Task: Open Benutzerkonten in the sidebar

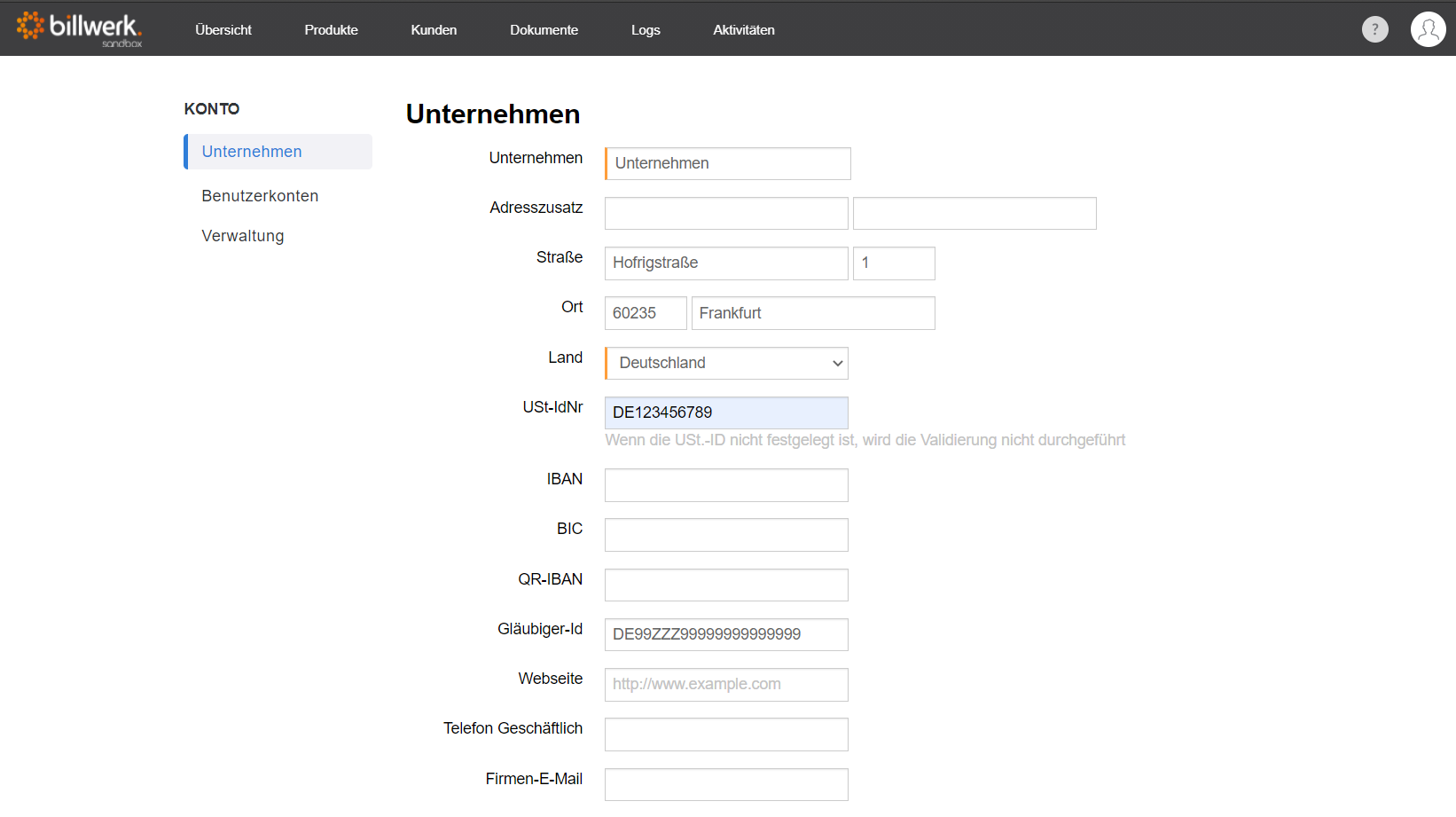Action: click(x=260, y=196)
